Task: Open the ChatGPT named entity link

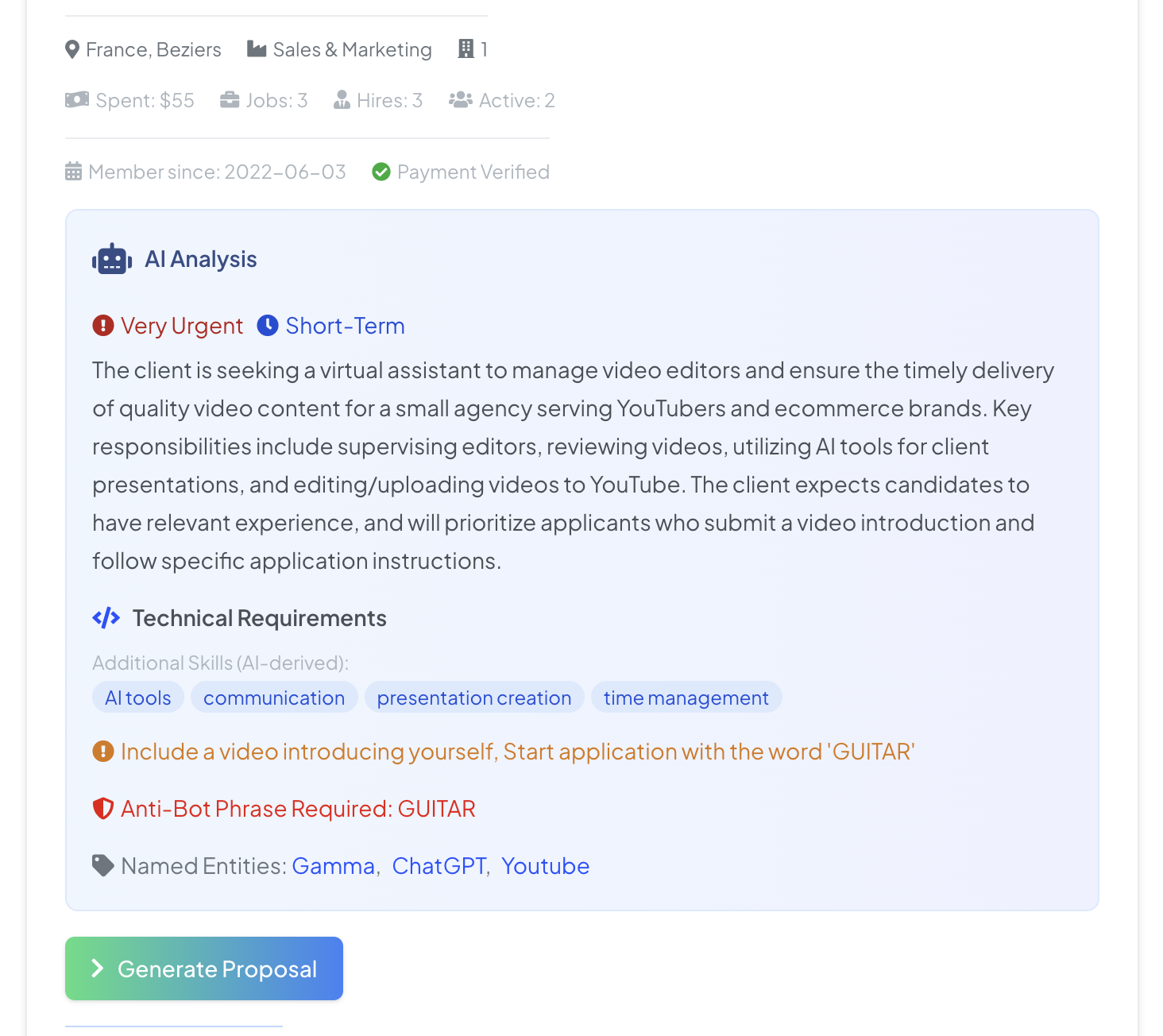Action: point(439,866)
